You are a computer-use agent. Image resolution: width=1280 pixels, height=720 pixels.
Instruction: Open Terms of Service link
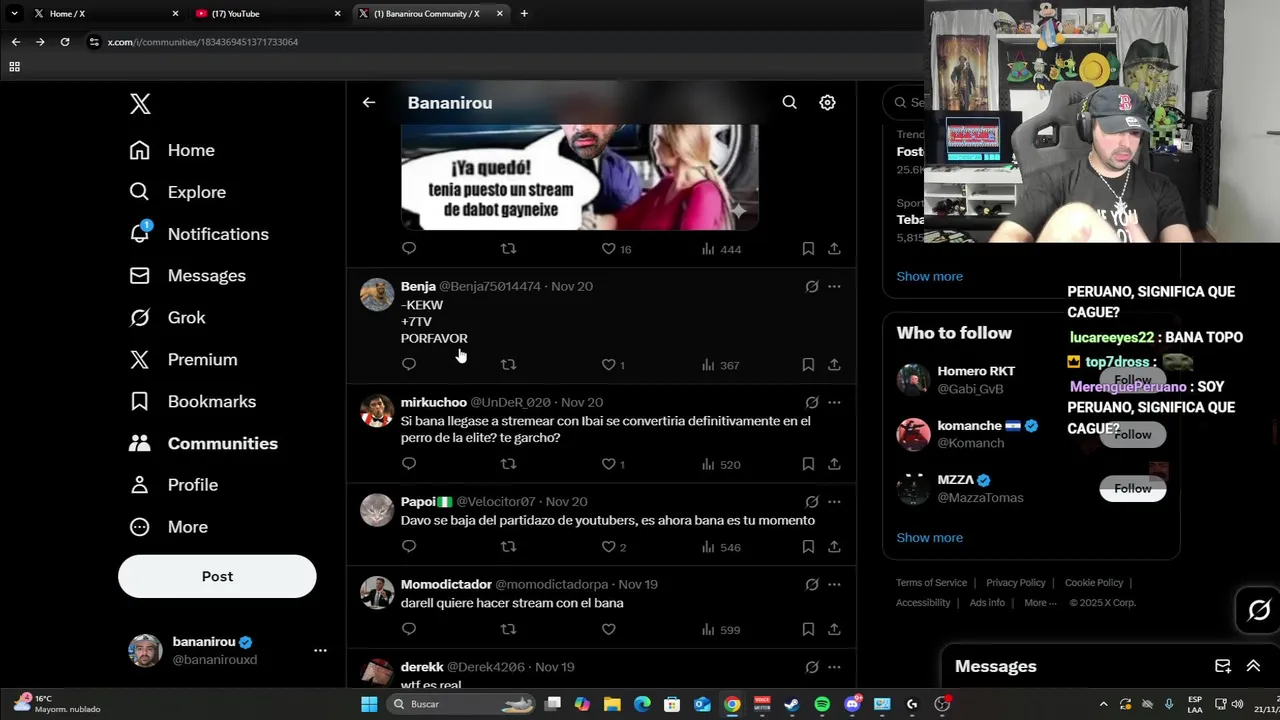931,583
